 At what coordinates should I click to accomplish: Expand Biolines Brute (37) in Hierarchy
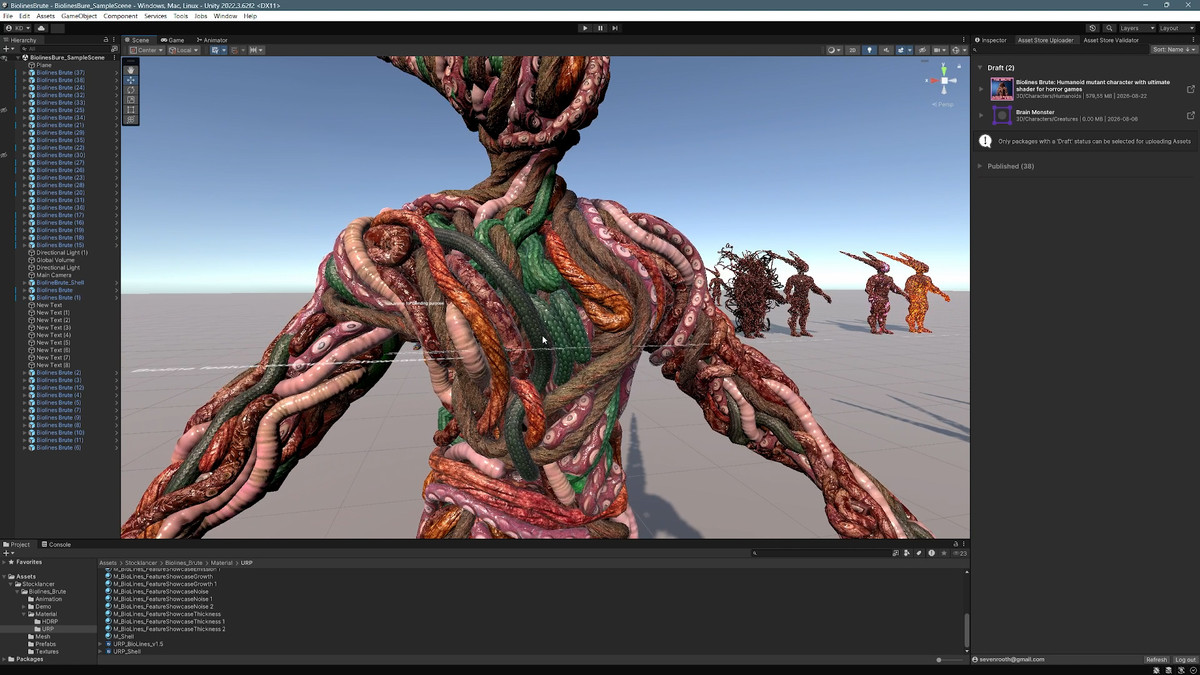tap(25, 73)
